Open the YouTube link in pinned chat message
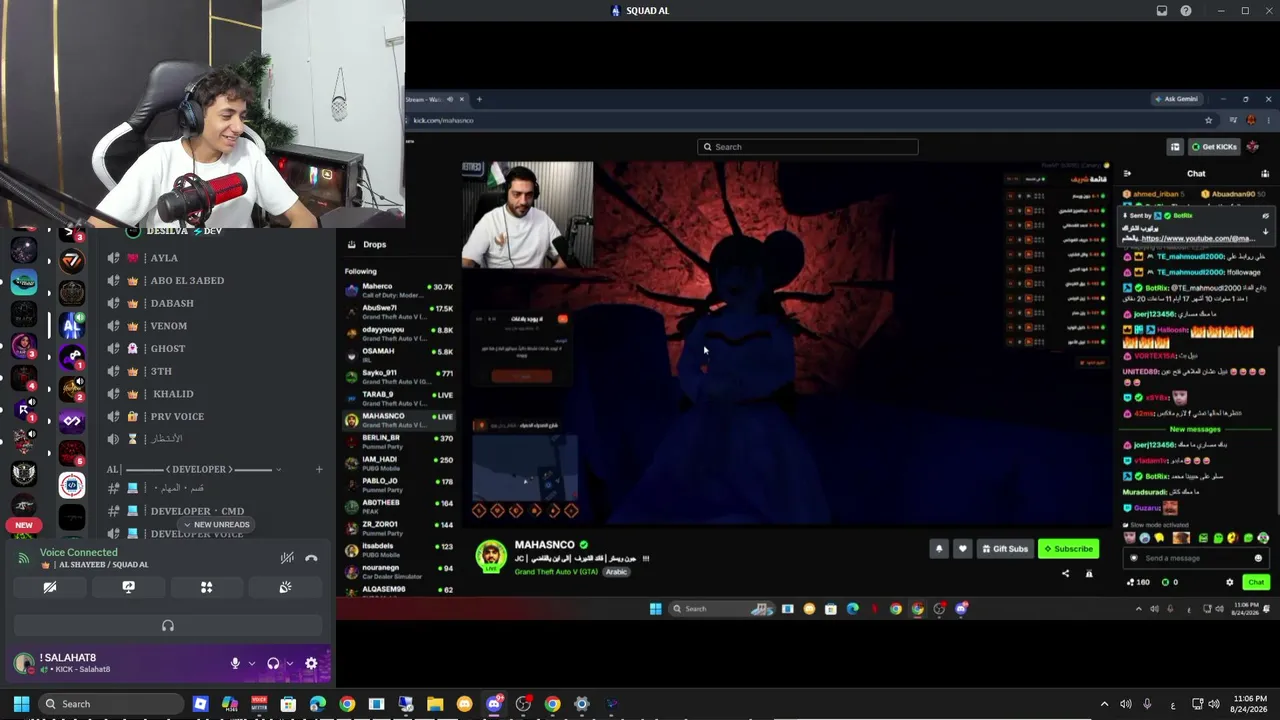 1197,239
